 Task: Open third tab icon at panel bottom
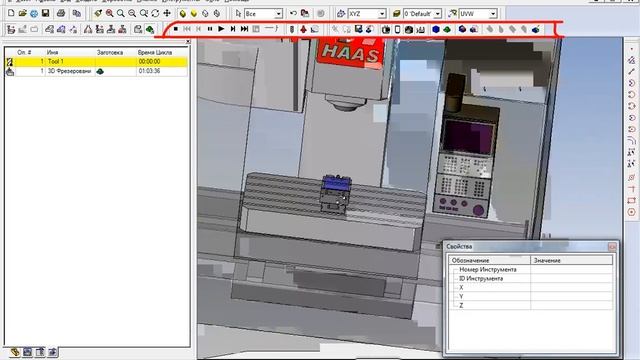[x=40, y=352]
